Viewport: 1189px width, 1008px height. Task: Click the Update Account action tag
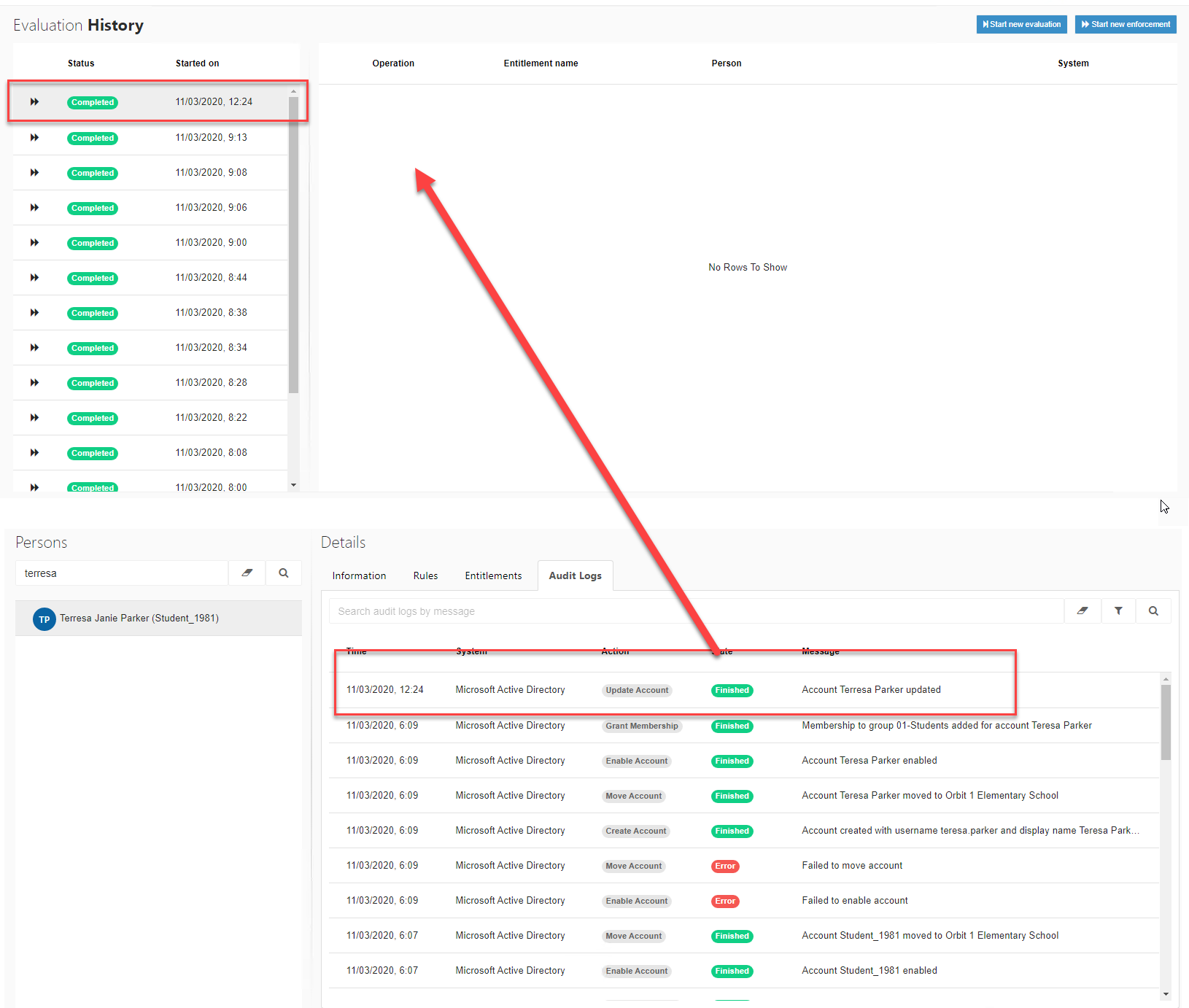[637, 691]
